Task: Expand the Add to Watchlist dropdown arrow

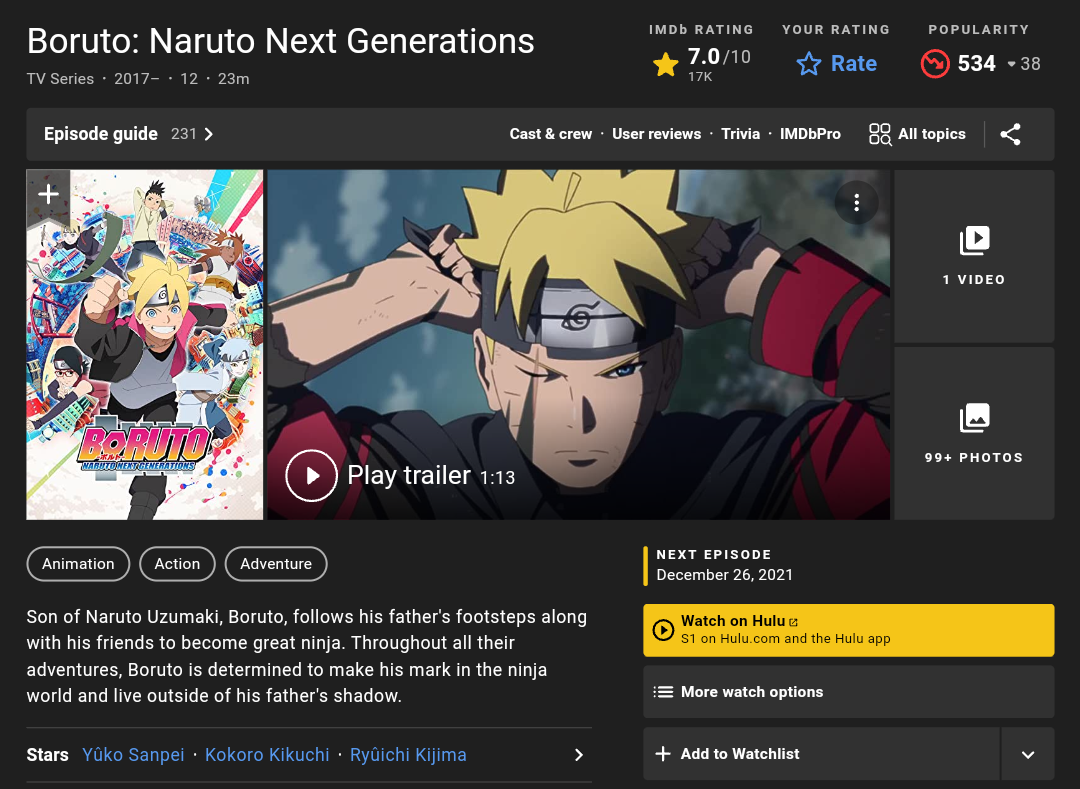Action: 1027,754
